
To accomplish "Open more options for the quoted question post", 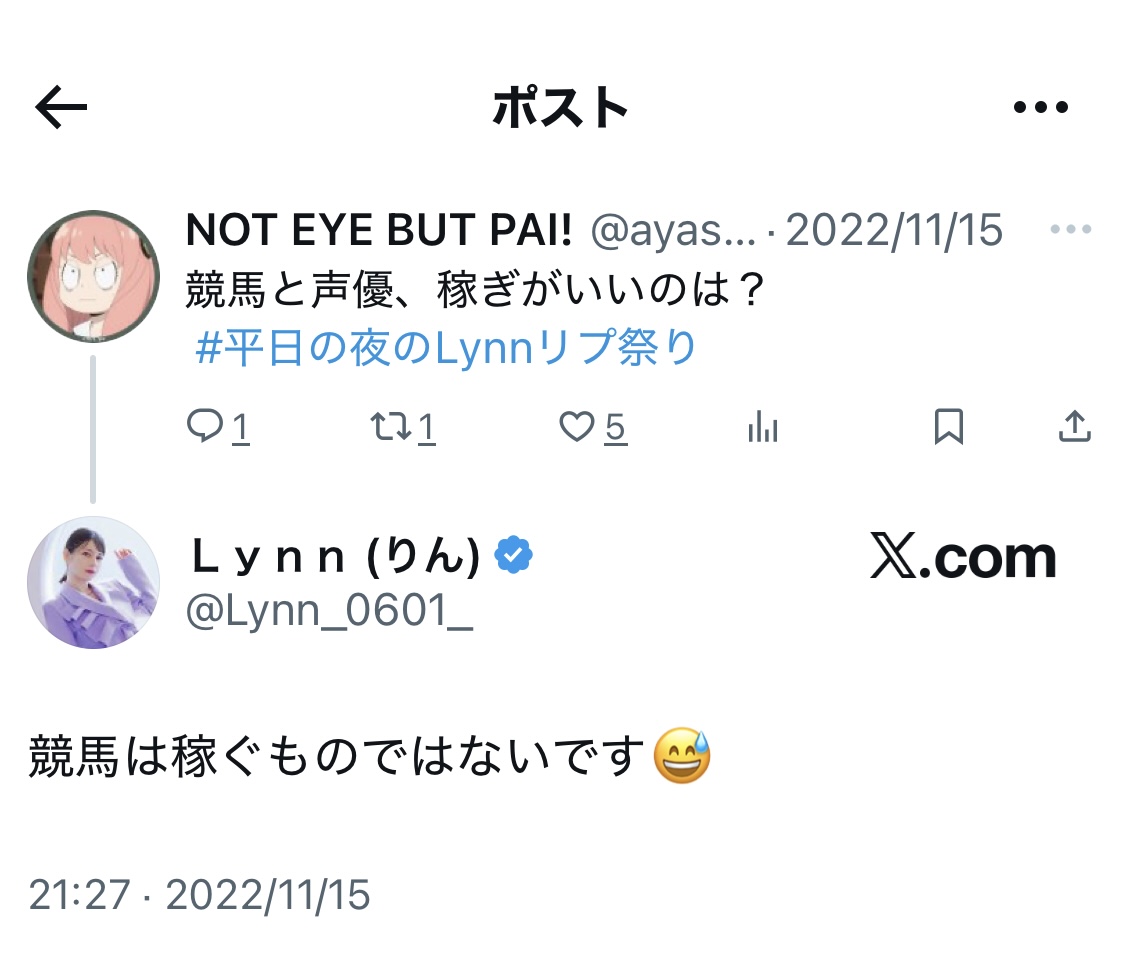I will pyautogui.click(x=1070, y=230).
